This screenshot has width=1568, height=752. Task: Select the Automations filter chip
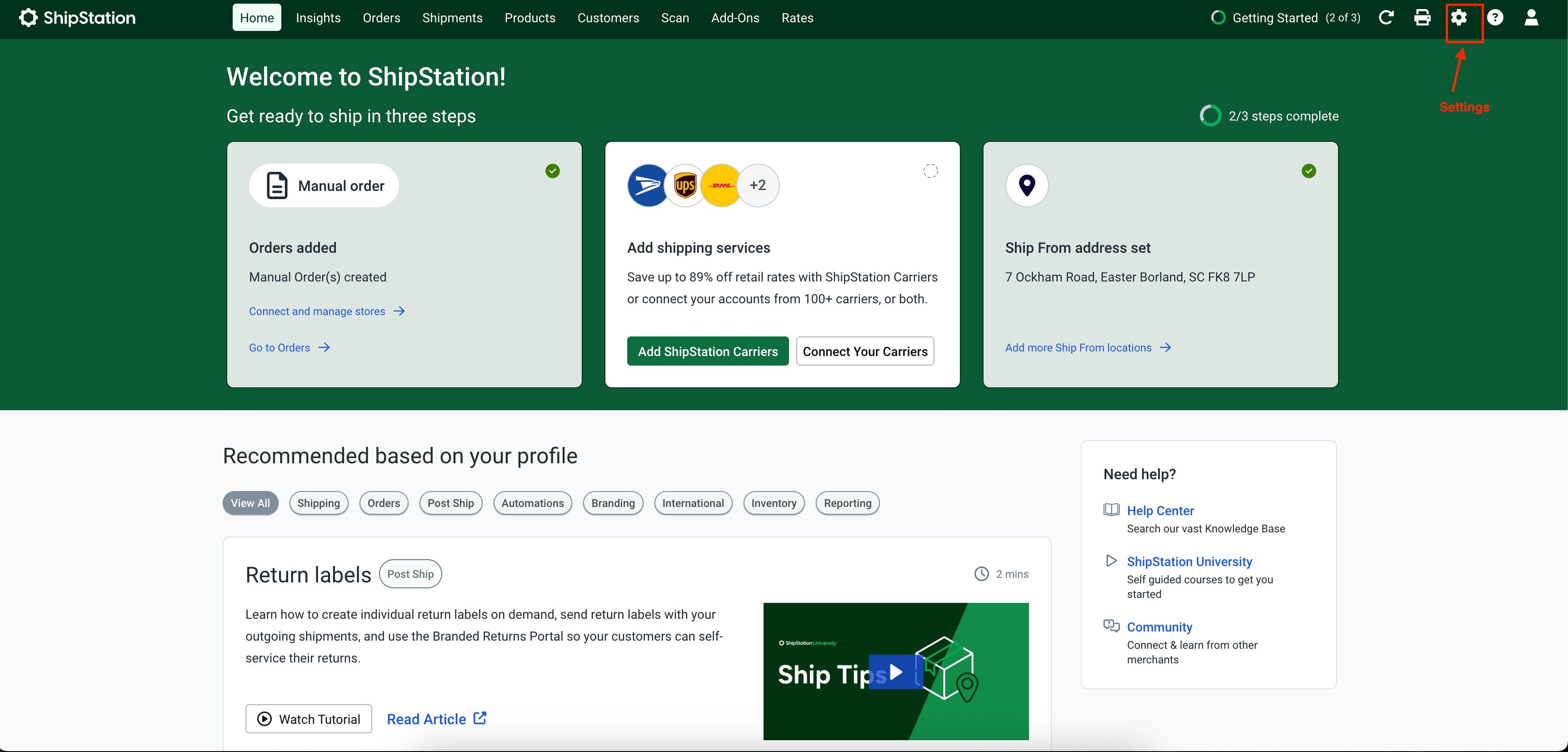pyautogui.click(x=532, y=503)
